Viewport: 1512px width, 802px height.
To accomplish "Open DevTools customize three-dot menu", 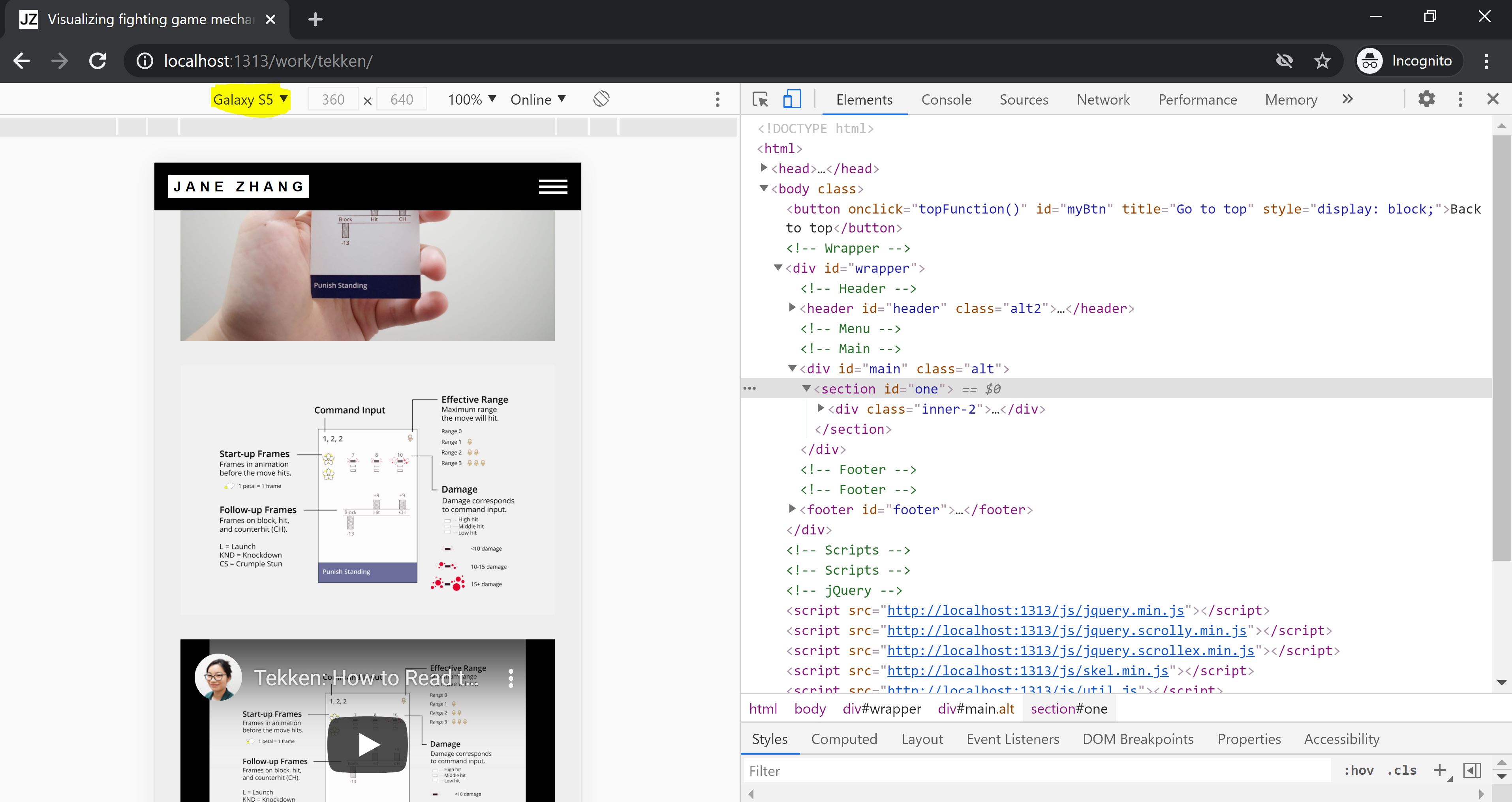I will point(1460,99).
